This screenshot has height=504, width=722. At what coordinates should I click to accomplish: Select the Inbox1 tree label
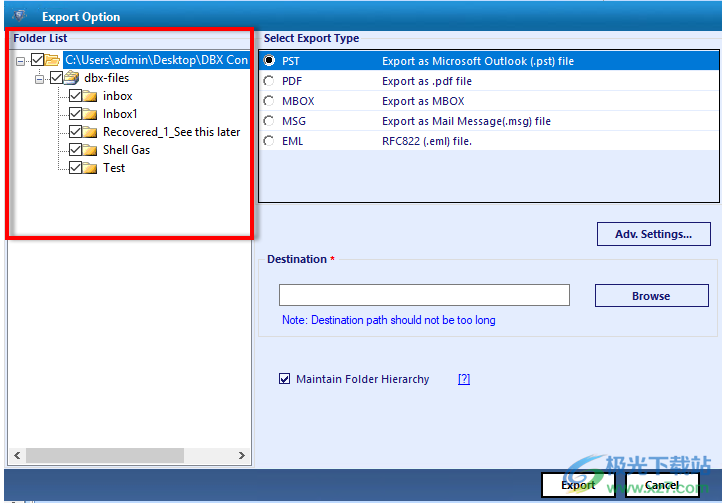120,114
